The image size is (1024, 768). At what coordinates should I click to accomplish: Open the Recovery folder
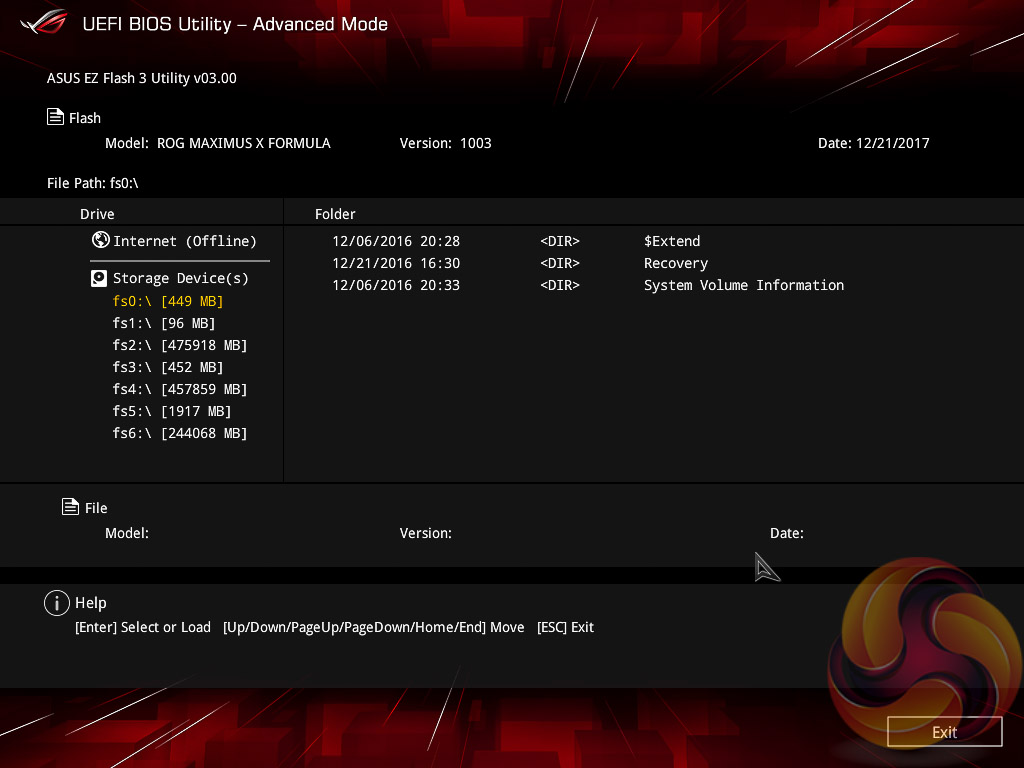pyautogui.click(x=675, y=263)
